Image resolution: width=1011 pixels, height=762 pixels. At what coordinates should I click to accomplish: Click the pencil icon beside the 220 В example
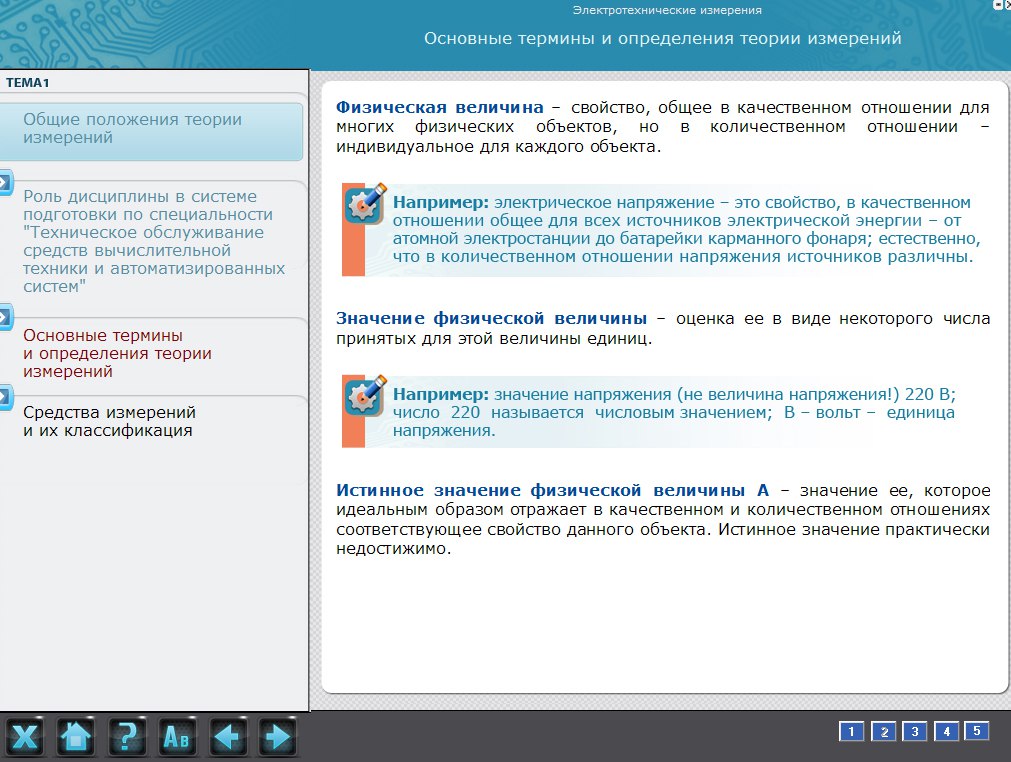pos(366,396)
